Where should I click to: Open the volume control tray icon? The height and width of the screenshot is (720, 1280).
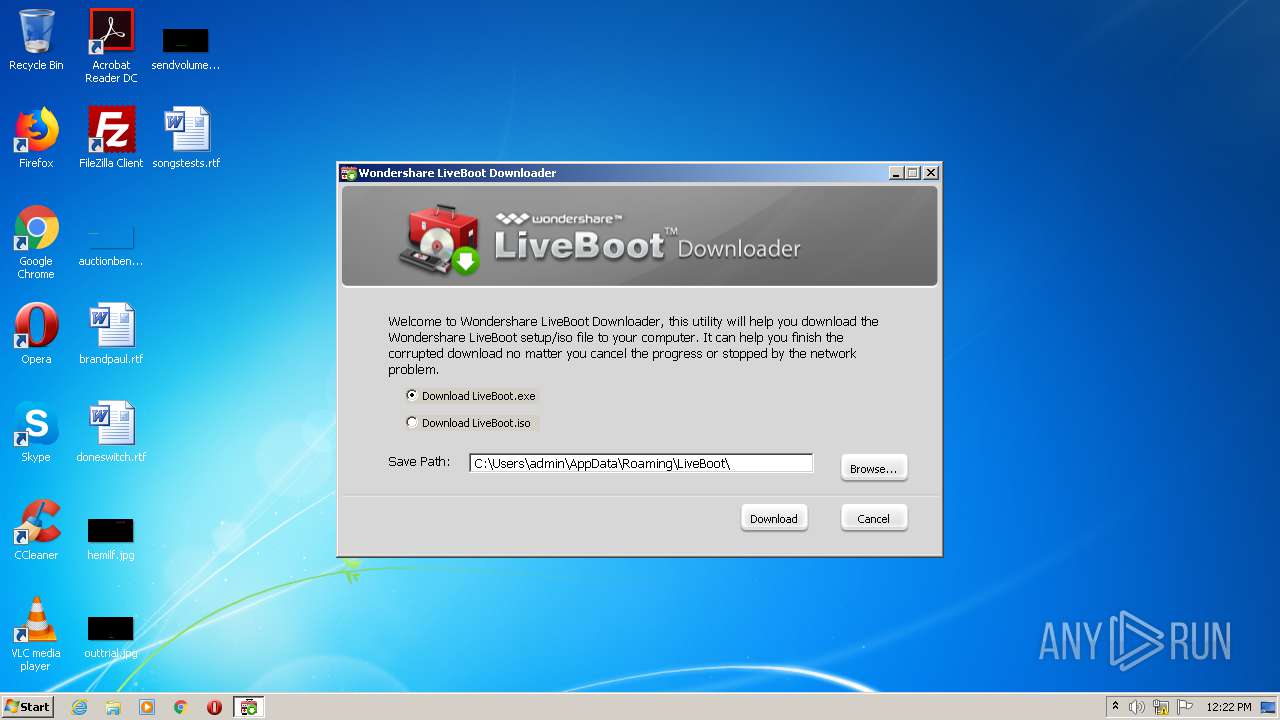pyautogui.click(x=1137, y=707)
